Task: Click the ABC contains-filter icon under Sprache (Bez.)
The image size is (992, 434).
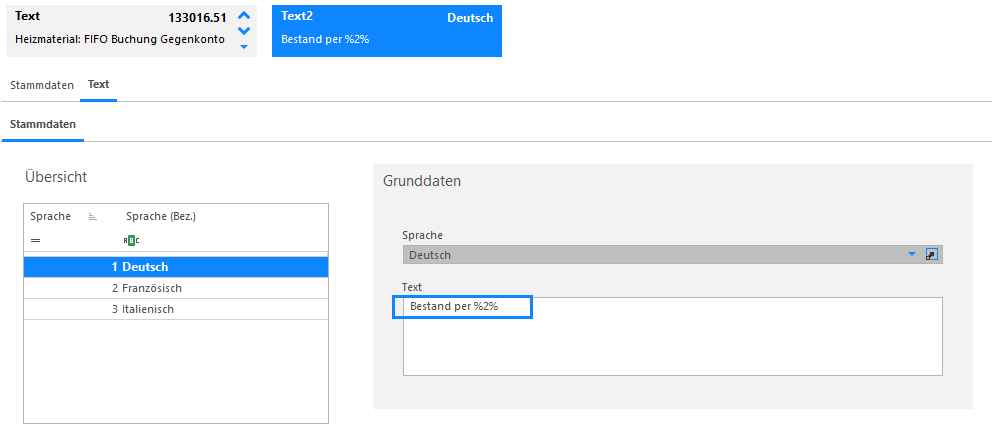Action: point(132,240)
